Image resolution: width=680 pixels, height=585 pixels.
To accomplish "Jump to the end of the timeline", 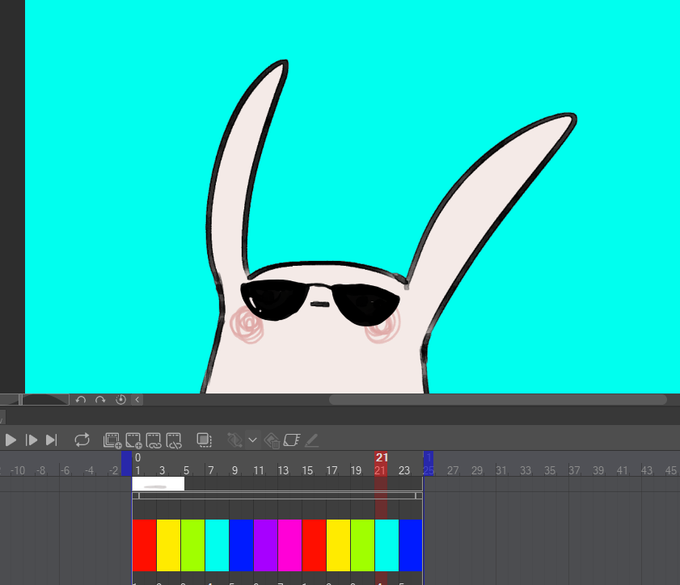I will click(51, 439).
